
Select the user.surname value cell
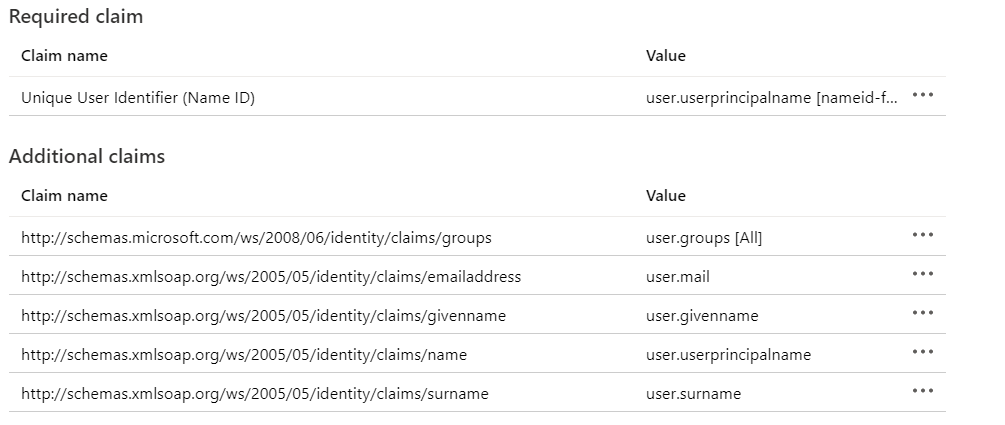point(693,393)
